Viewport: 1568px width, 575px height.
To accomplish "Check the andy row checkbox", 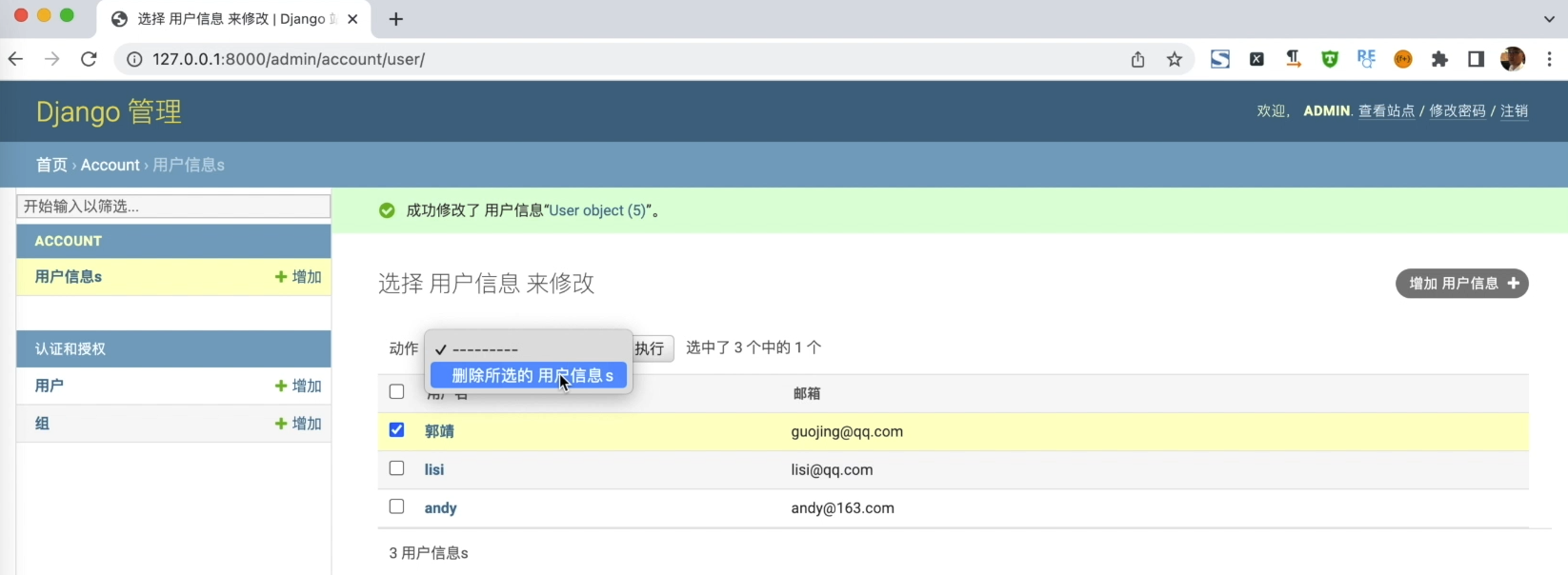I will [x=396, y=506].
